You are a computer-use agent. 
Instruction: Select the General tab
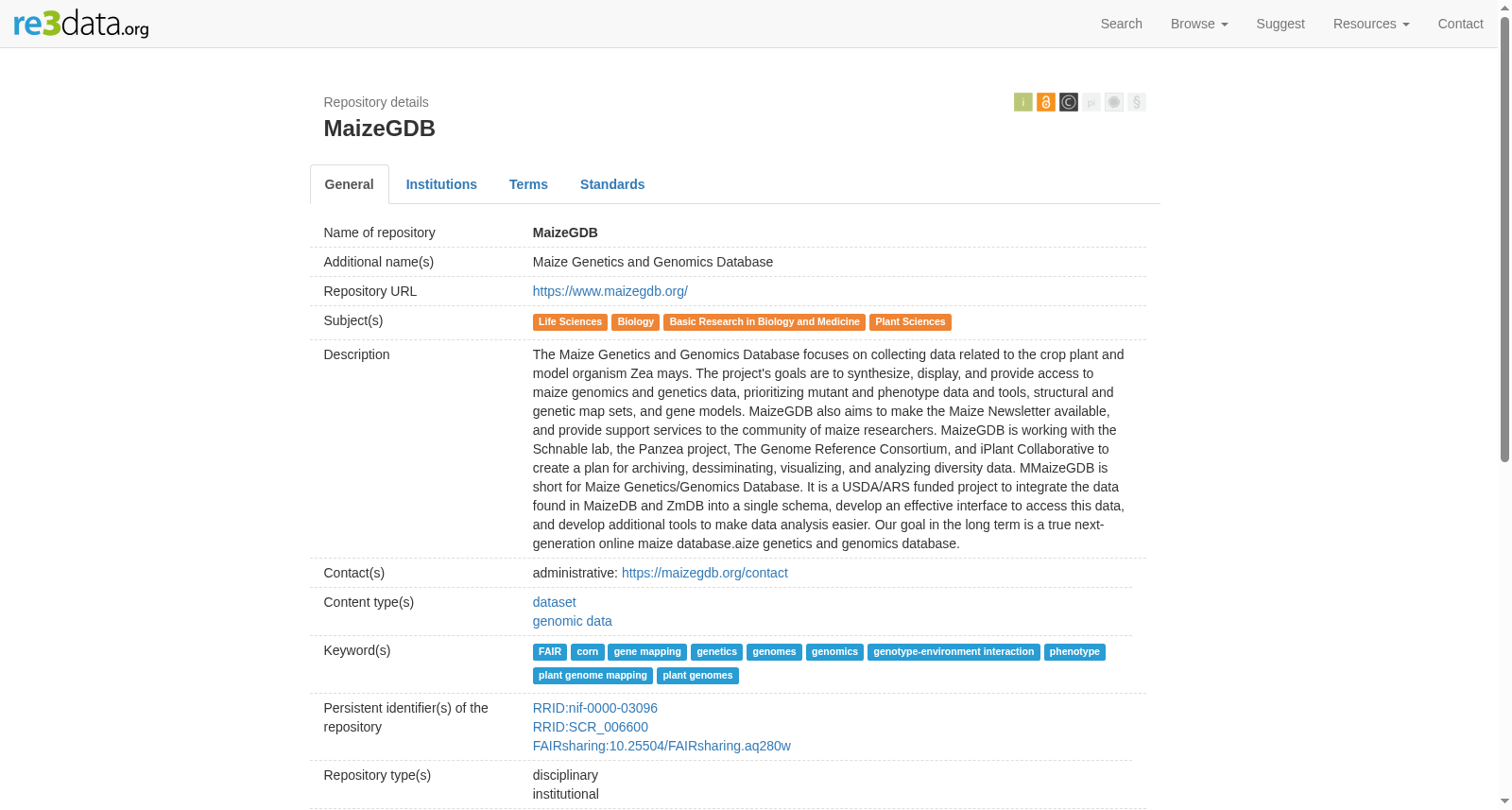pyautogui.click(x=350, y=184)
